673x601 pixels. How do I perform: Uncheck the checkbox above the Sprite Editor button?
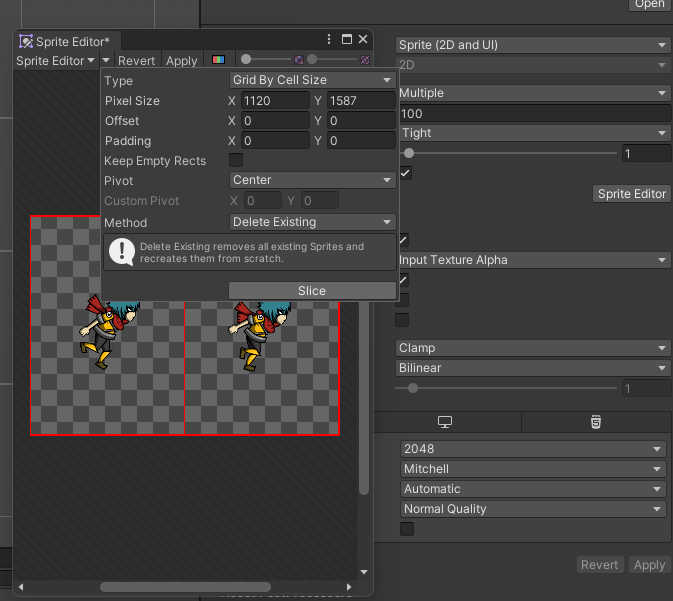pyautogui.click(x=405, y=173)
